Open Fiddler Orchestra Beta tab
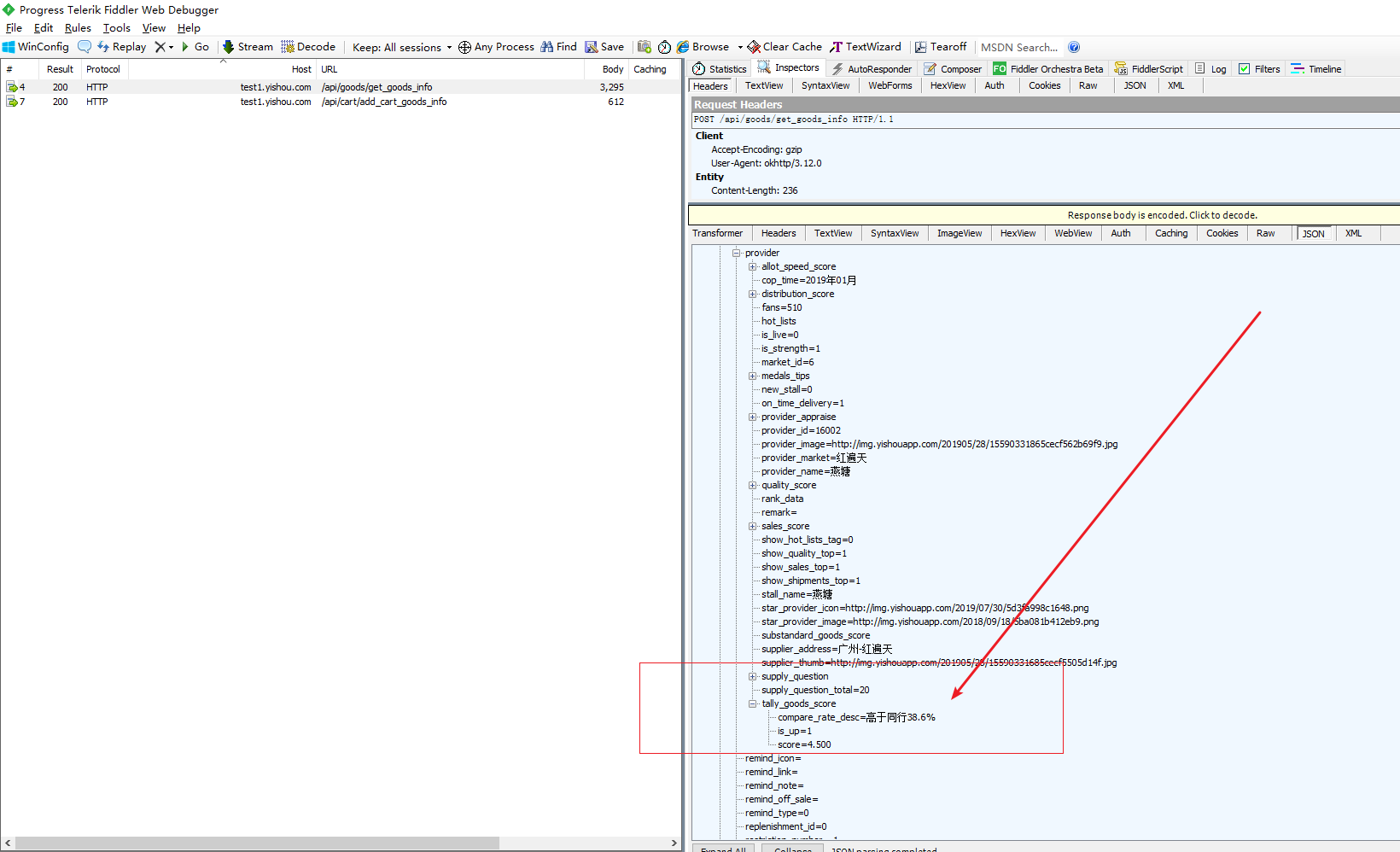This screenshot has height=852, width=1400. (1048, 69)
